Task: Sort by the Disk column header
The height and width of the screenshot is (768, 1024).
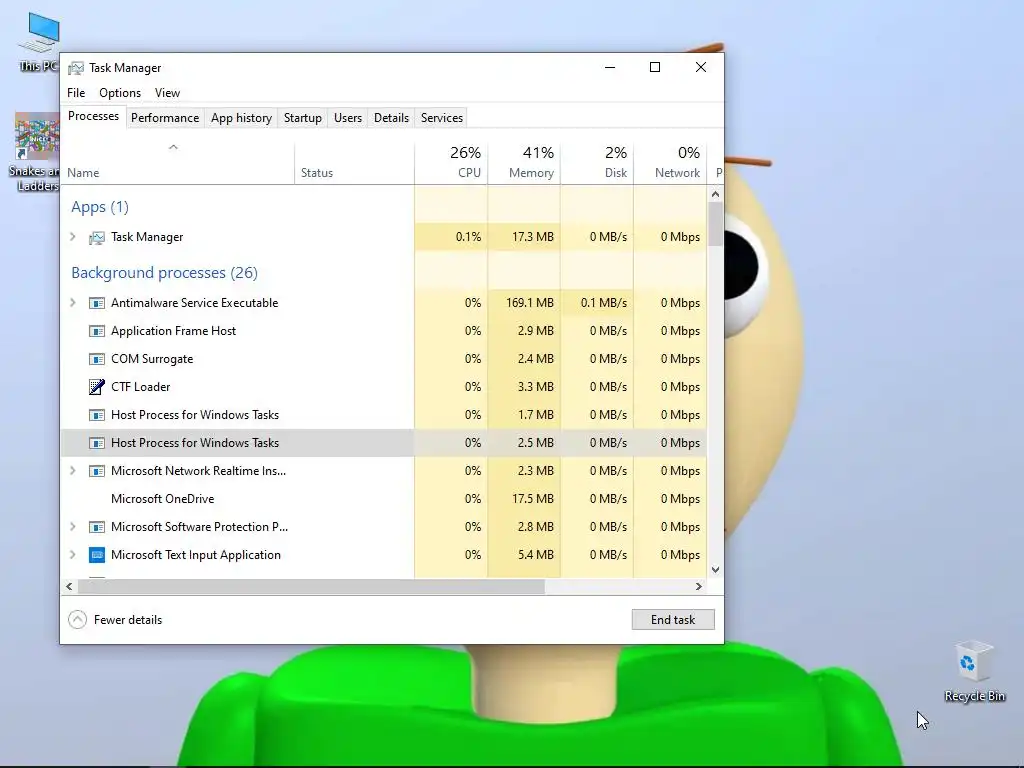Action: pos(597,163)
